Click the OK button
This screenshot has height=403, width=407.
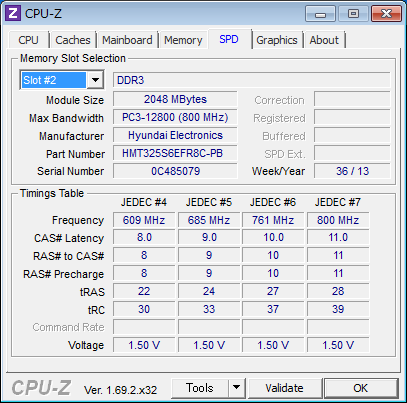pyautogui.click(x=361, y=388)
